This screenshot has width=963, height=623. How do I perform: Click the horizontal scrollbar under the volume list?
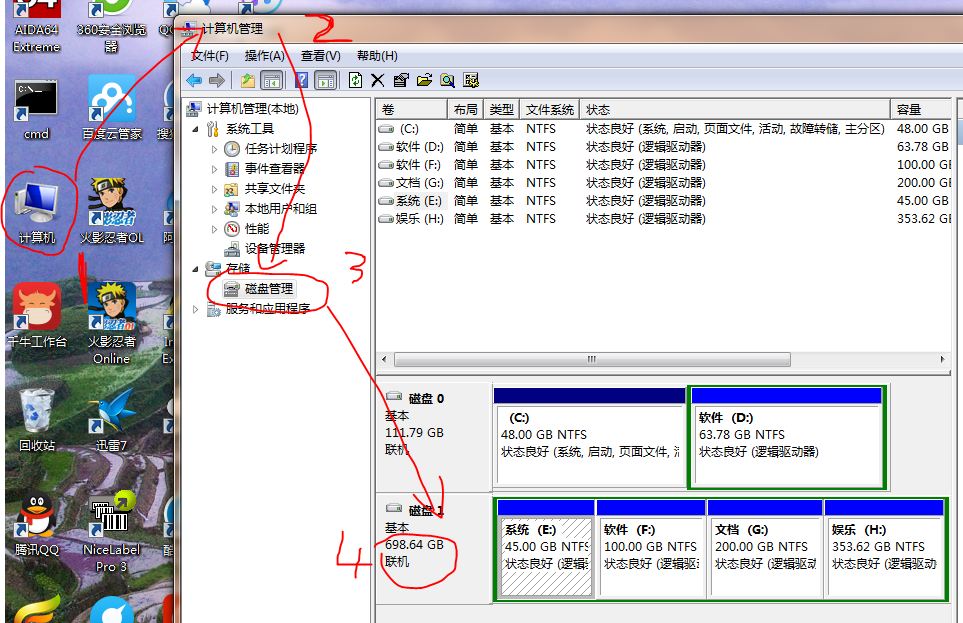(x=590, y=359)
